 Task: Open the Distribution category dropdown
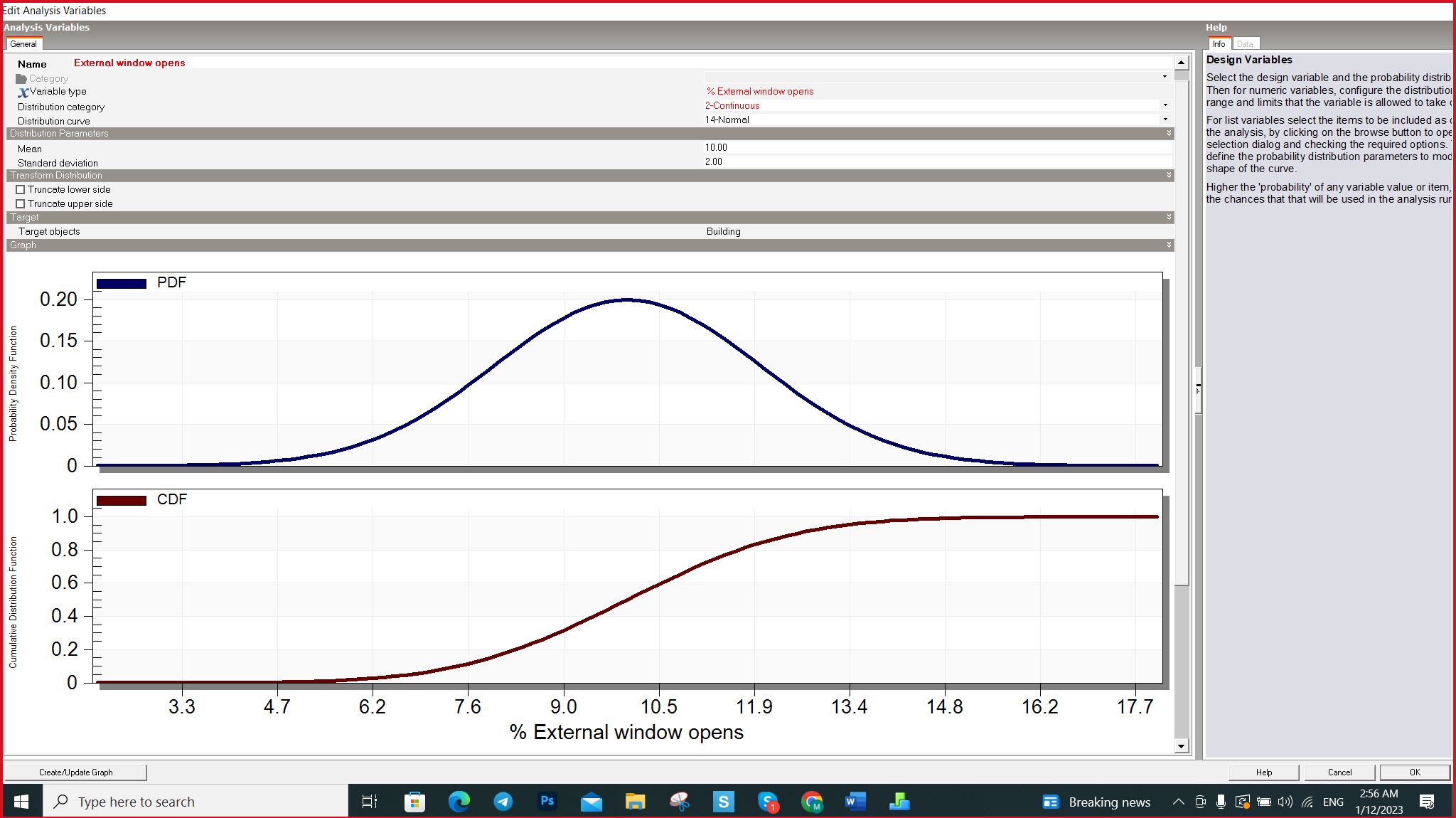[1165, 105]
